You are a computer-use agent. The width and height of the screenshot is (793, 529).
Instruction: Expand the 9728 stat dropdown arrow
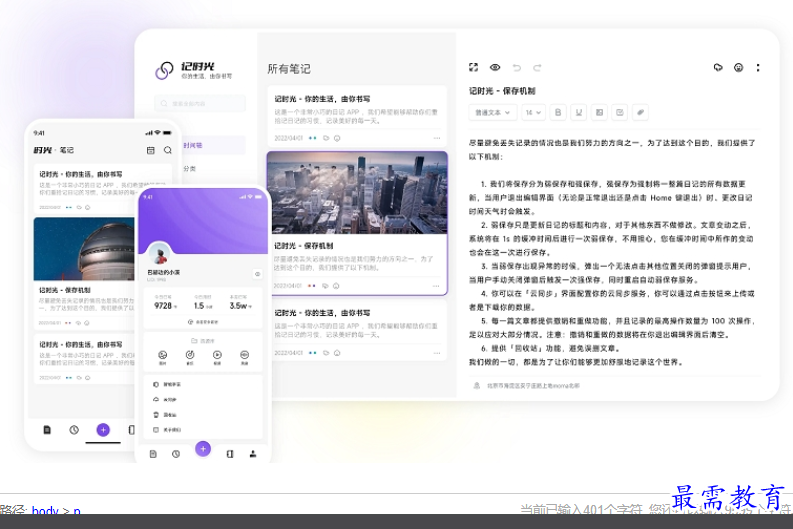[x=175, y=306]
